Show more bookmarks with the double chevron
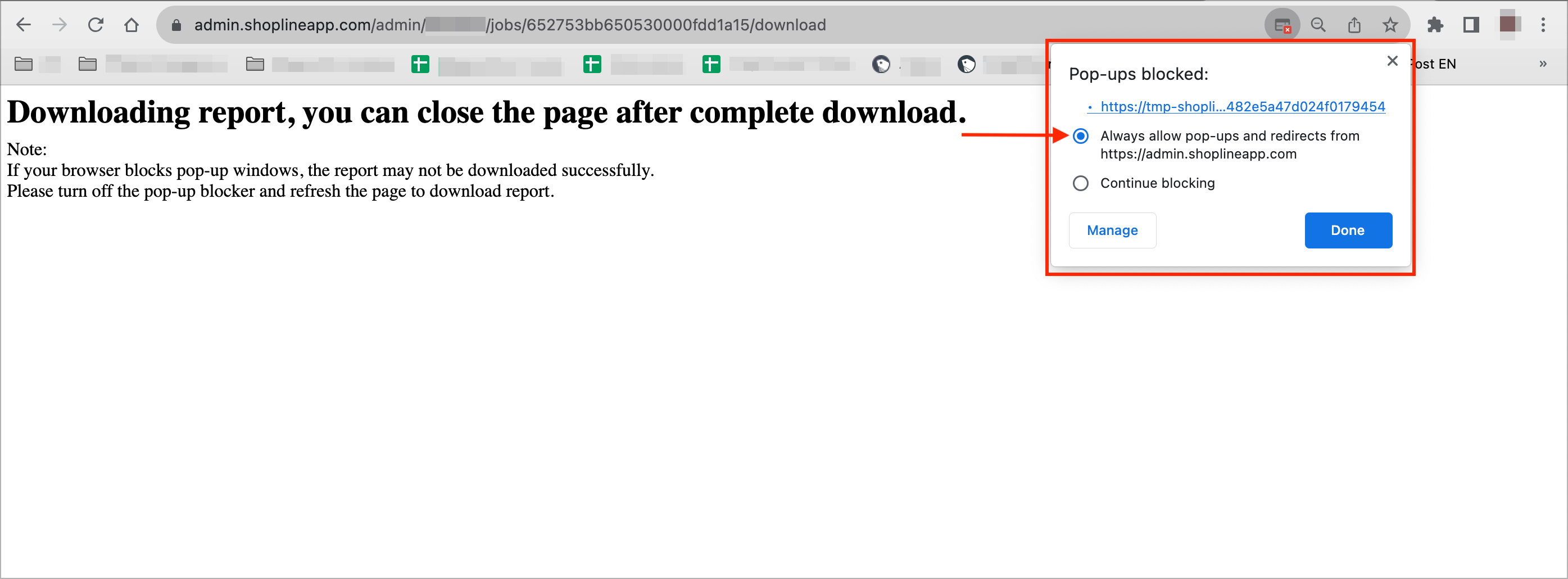Screen dimensions: 1568x579 (1543, 64)
